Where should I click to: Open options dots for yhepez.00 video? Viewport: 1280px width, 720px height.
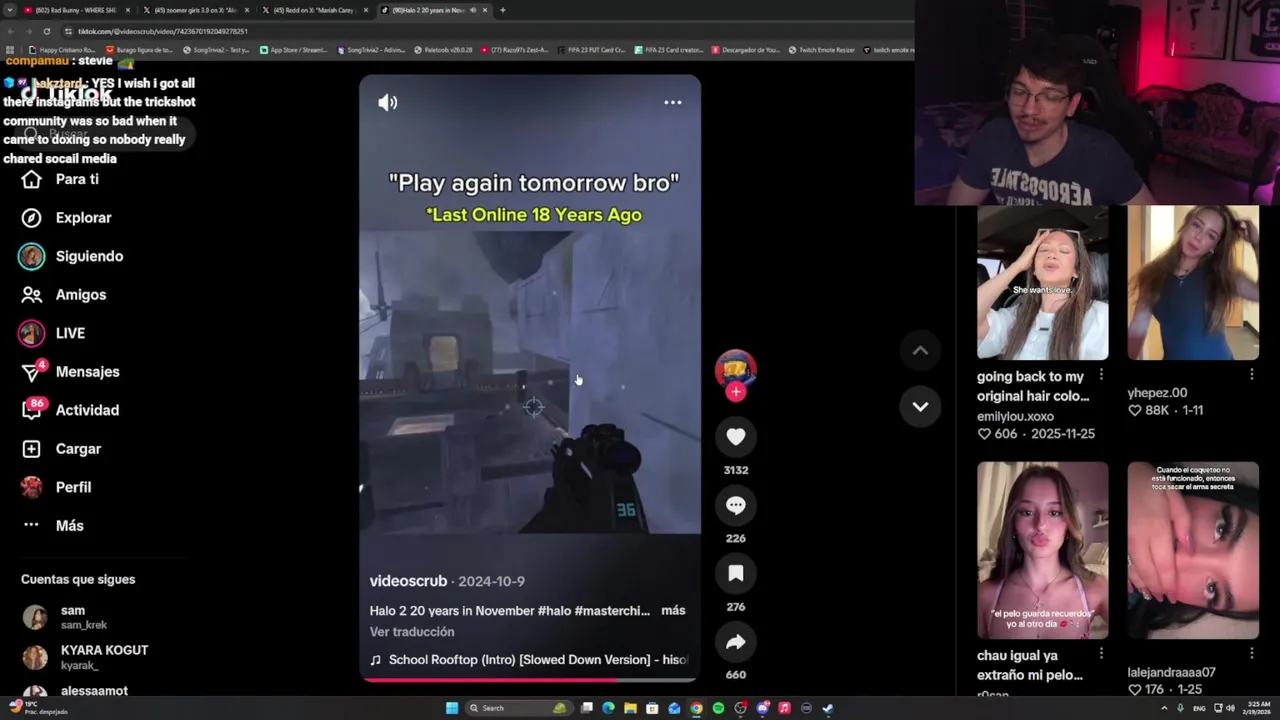[x=1252, y=374]
